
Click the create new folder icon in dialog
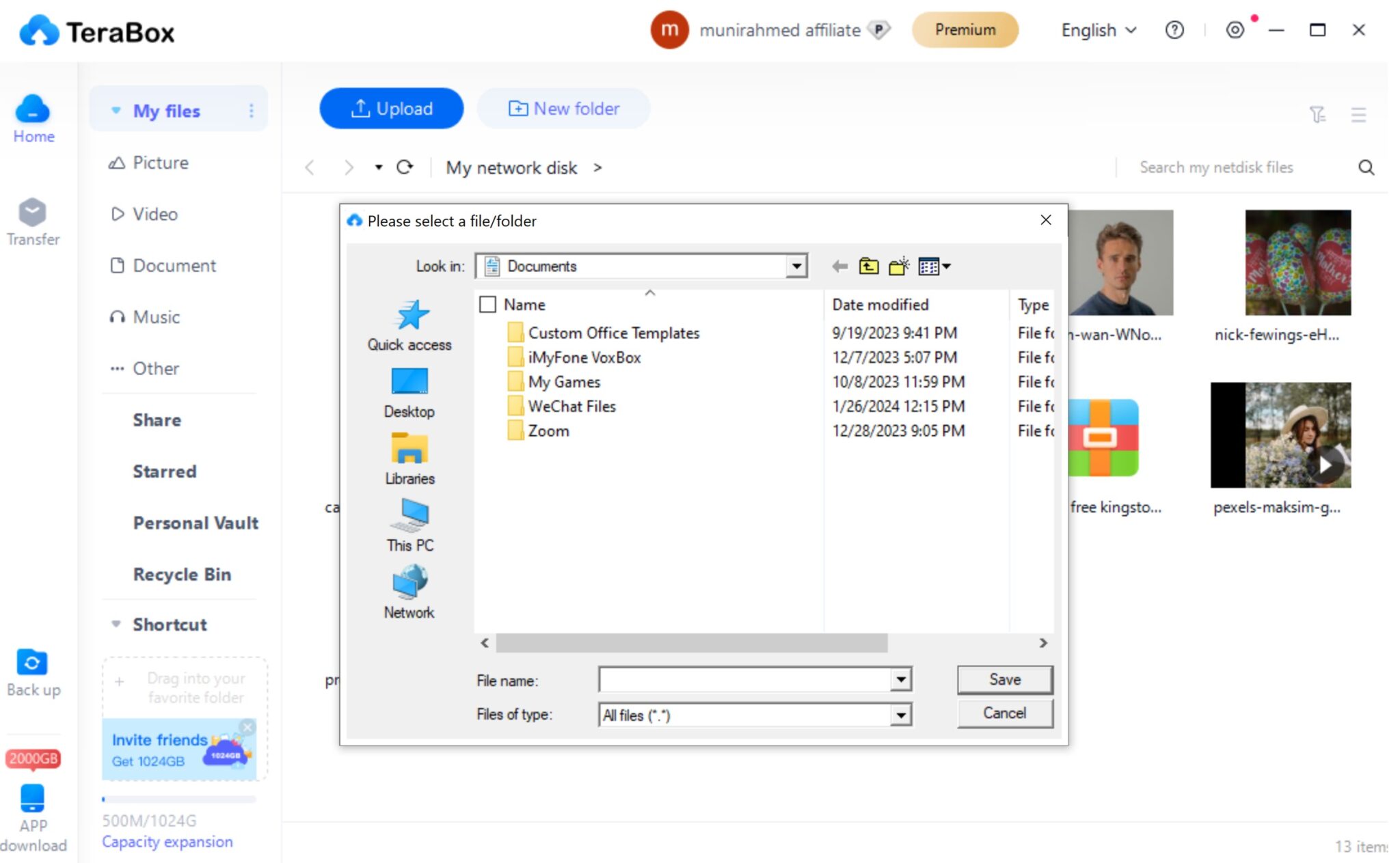click(x=898, y=266)
